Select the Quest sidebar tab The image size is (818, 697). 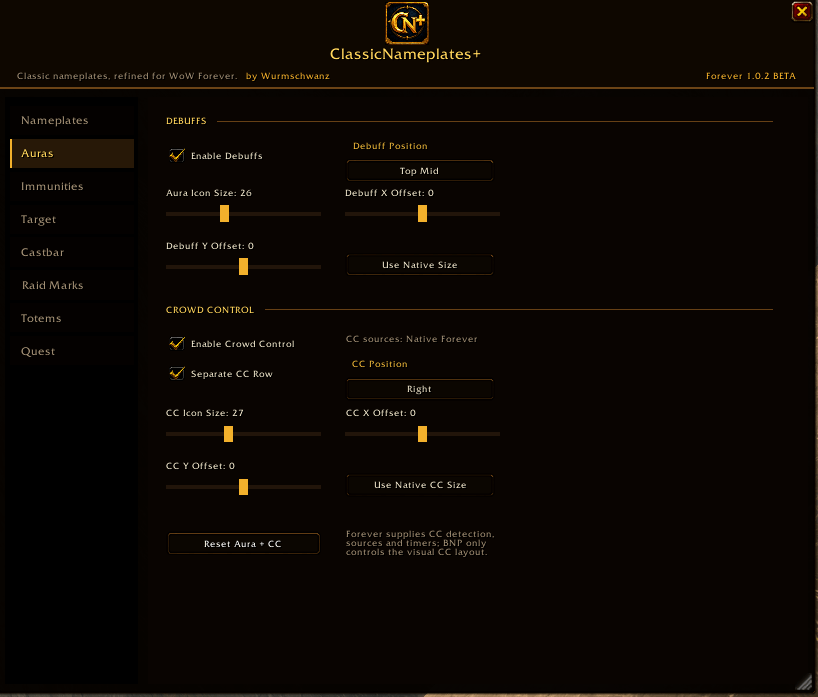(x=72, y=351)
